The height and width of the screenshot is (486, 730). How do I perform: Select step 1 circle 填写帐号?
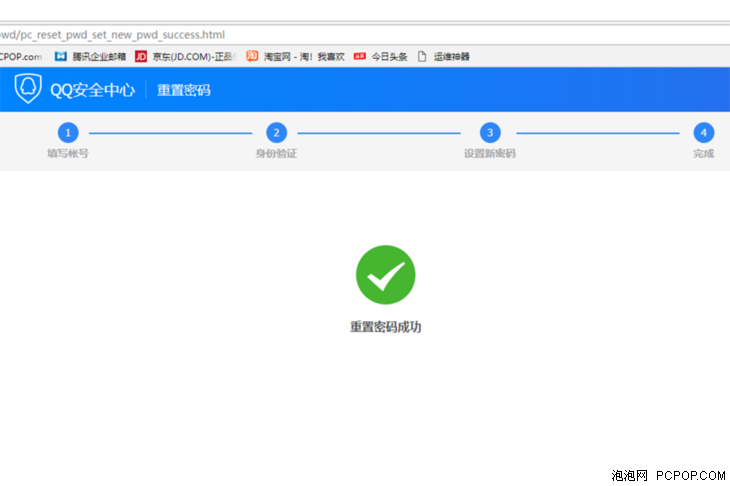(67, 133)
